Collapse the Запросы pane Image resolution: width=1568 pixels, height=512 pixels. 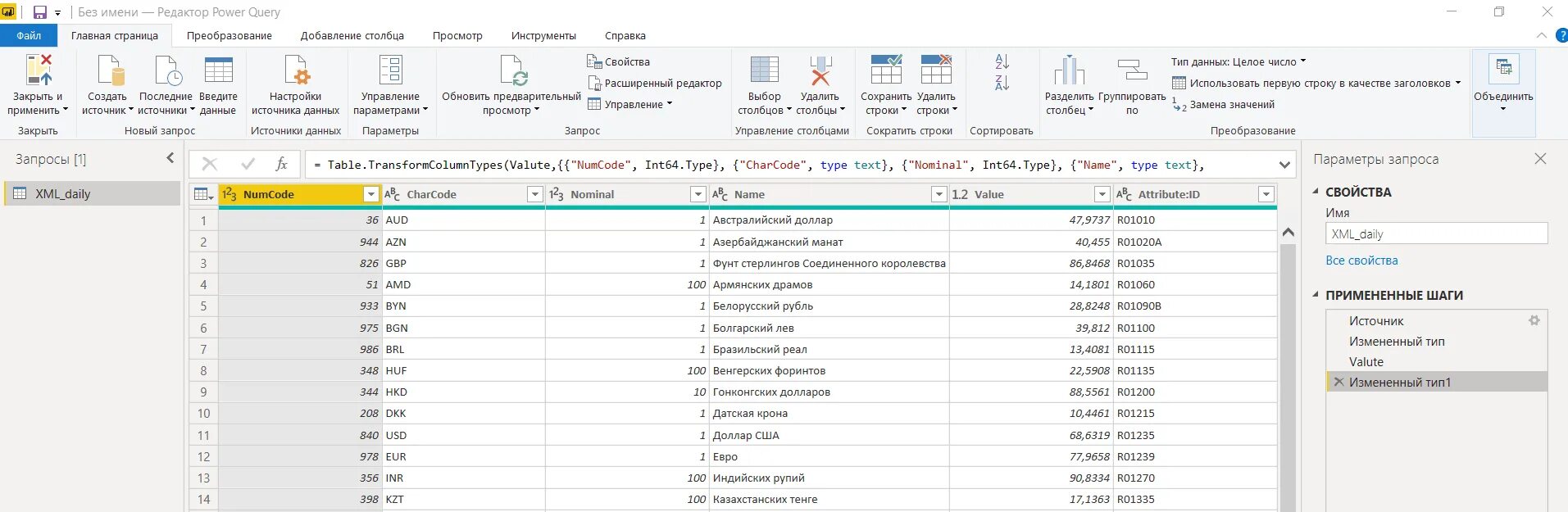pos(170,158)
